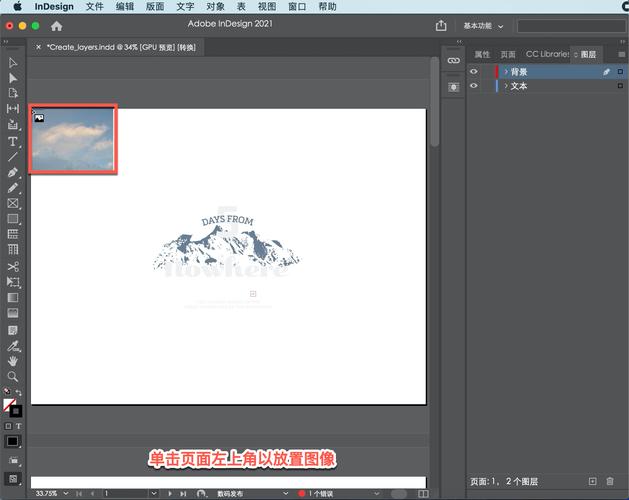
Task: Click the stroke color swatch
Action: point(16,411)
